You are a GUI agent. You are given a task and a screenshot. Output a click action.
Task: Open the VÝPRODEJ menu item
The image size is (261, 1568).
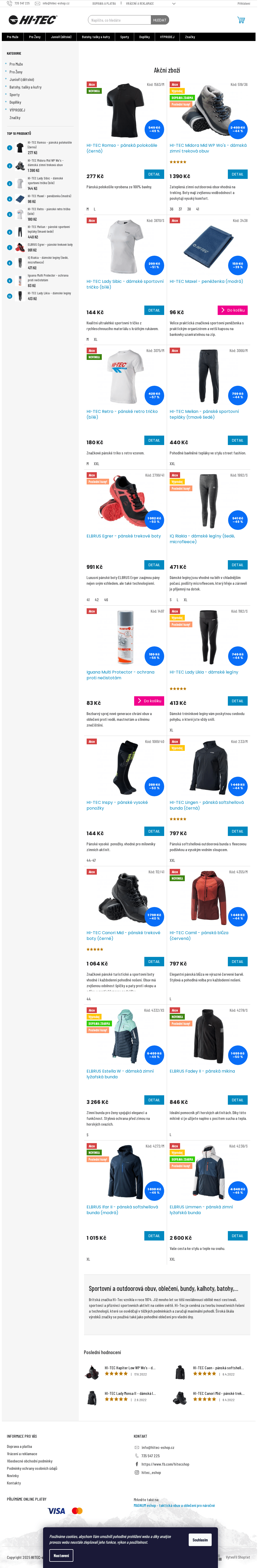pyautogui.click(x=167, y=37)
